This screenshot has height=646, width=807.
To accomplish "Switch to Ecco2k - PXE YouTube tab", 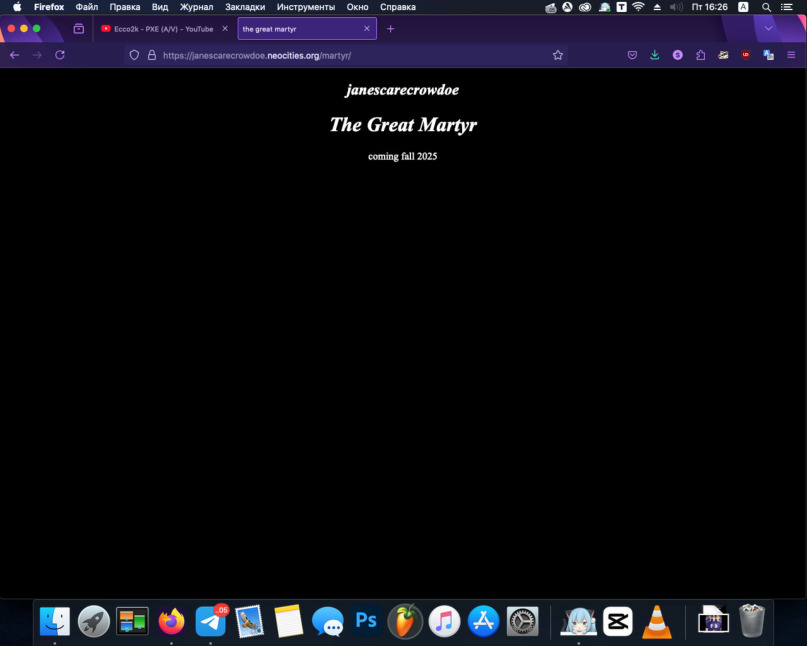I will [163, 29].
